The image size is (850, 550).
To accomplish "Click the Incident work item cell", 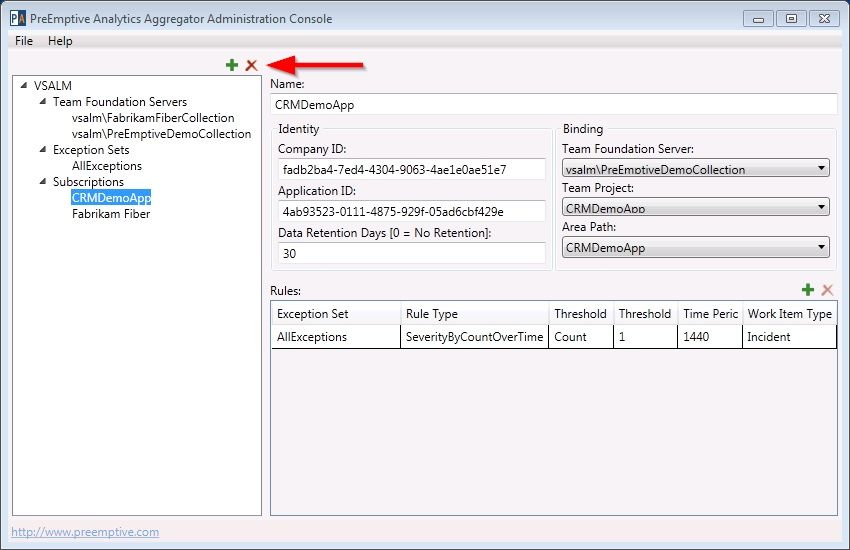I will click(x=789, y=337).
